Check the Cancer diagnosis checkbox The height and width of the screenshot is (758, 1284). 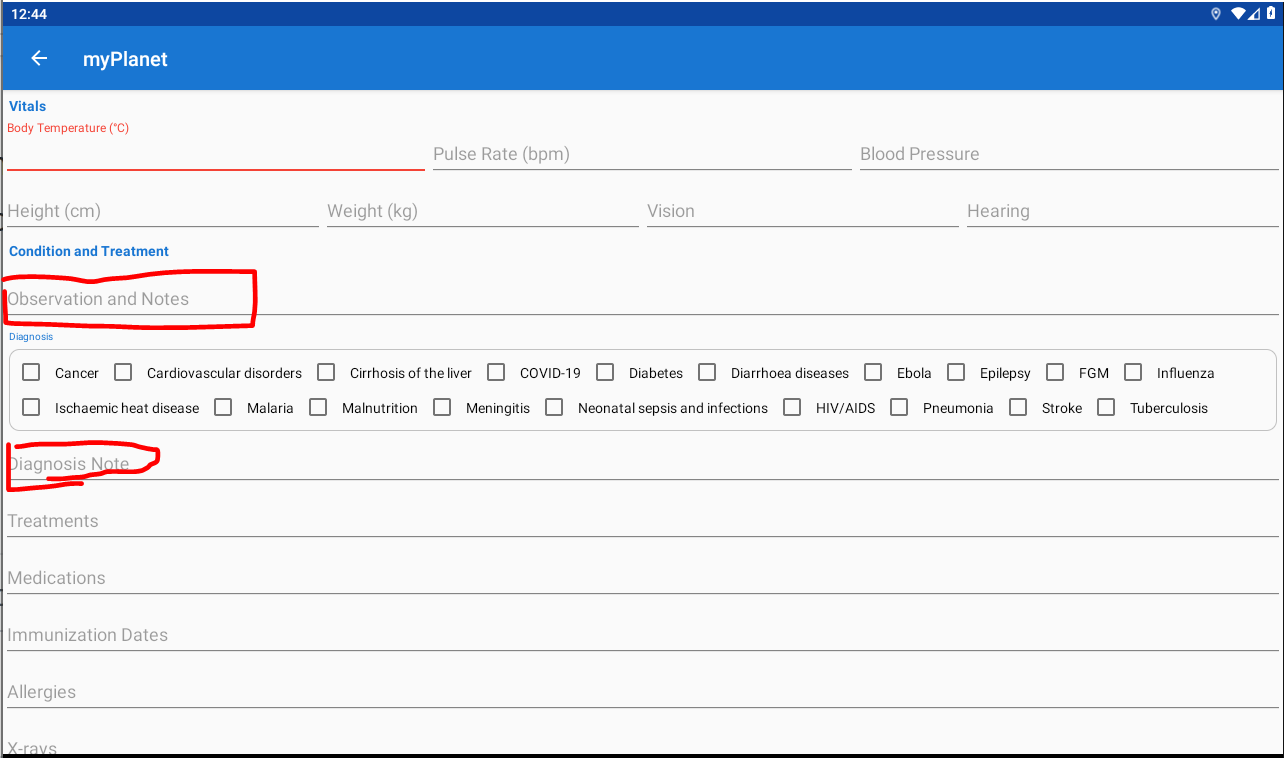[x=30, y=372]
